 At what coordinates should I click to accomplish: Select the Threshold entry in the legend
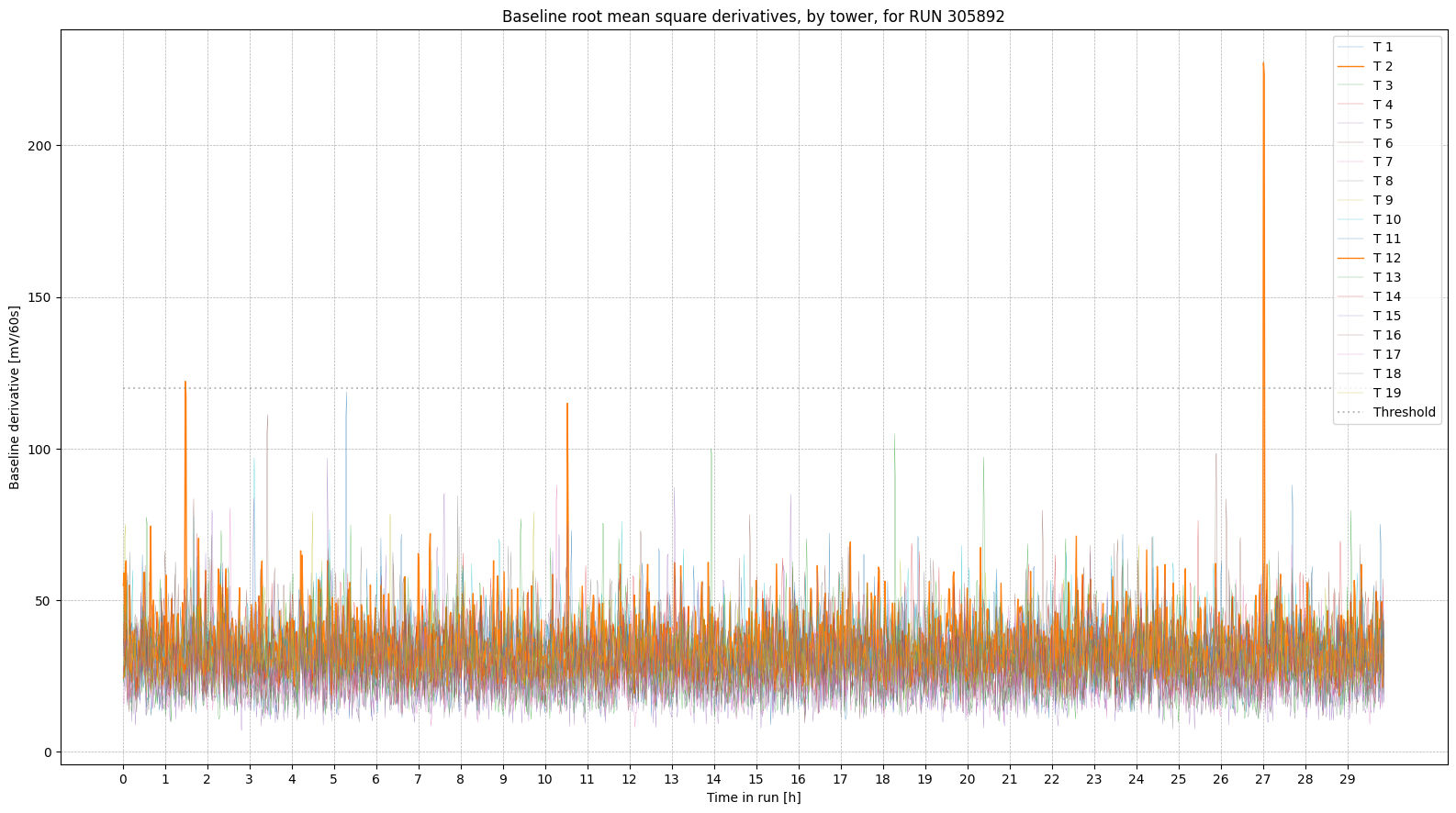pyautogui.click(x=1404, y=412)
